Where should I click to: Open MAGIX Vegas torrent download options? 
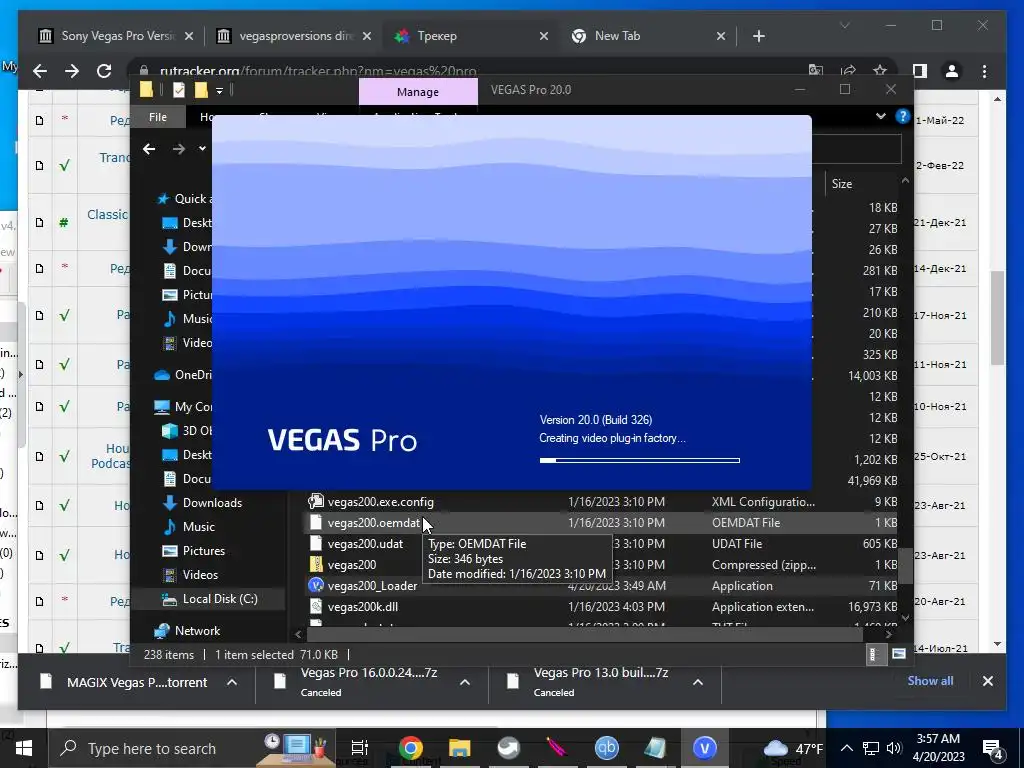(x=232, y=682)
